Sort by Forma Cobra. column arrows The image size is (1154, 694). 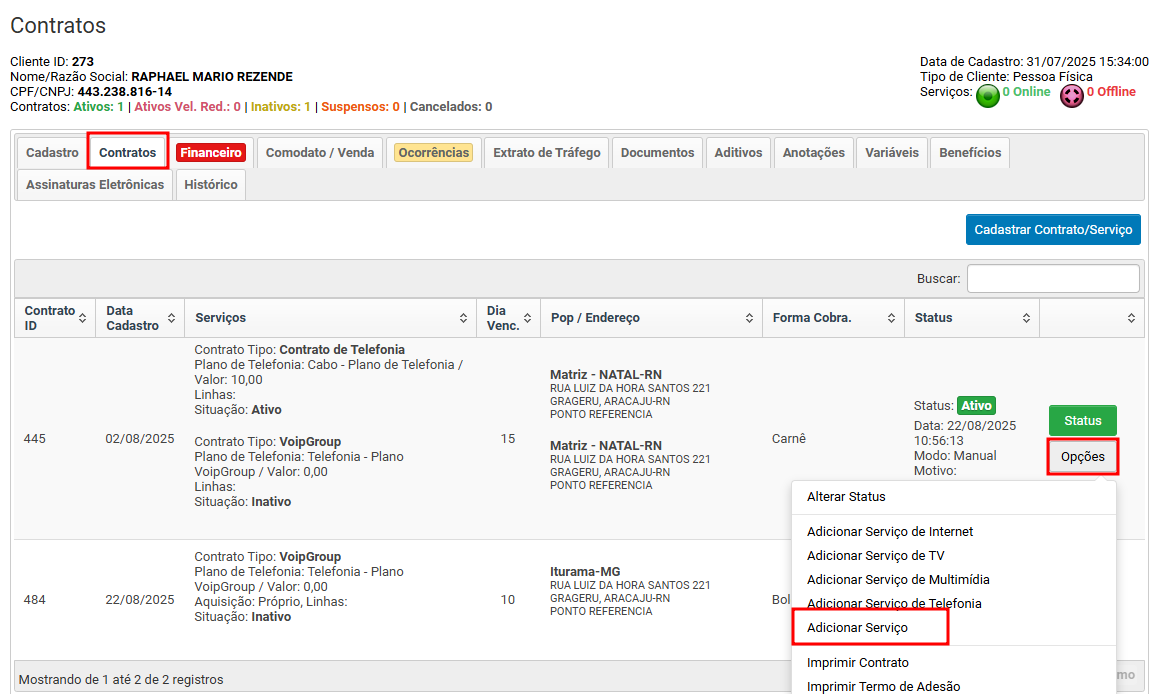[x=891, y=318]
